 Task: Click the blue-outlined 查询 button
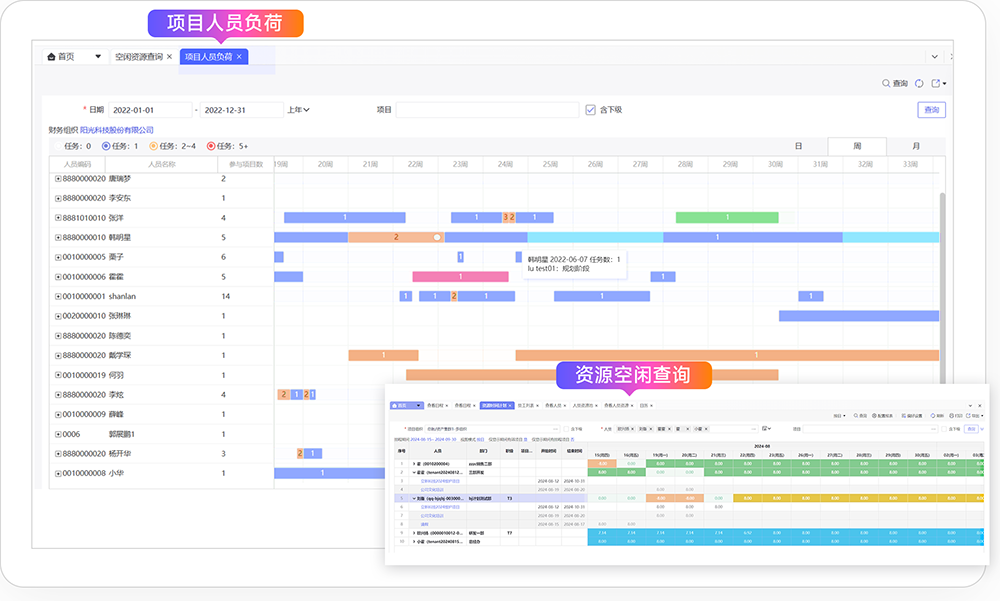coord(931,110)
